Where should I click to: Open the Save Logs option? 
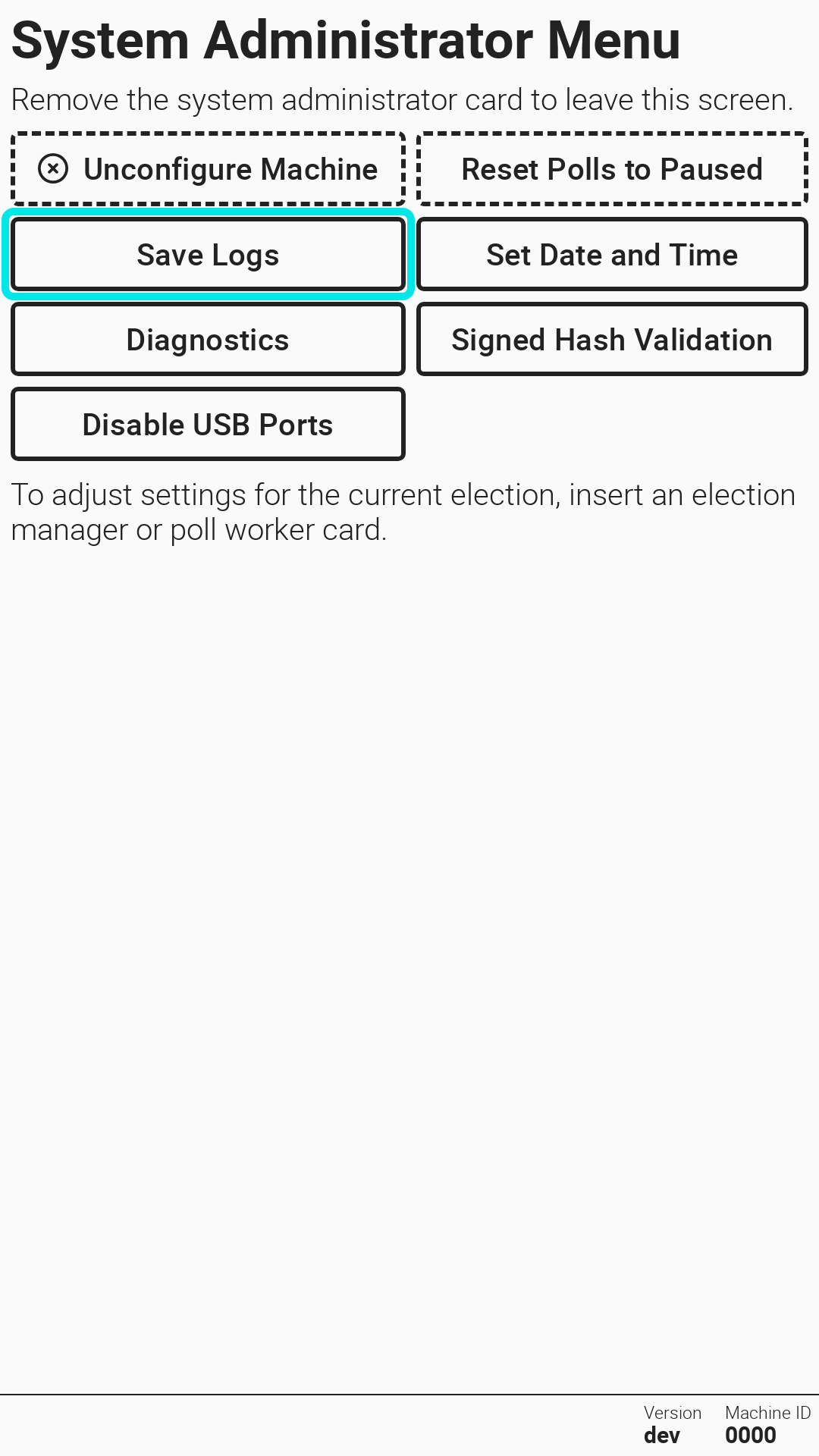(208, 255)
